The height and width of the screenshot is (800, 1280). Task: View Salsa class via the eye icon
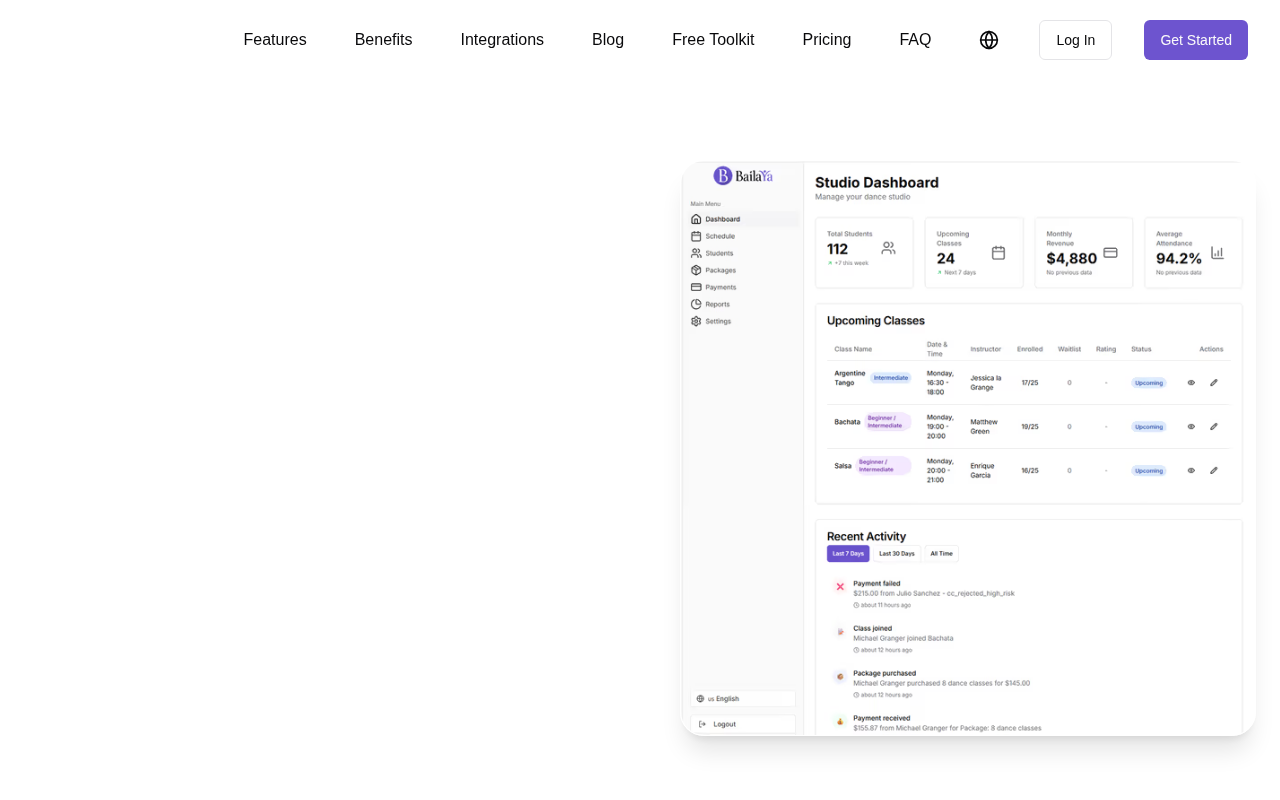1191,470
